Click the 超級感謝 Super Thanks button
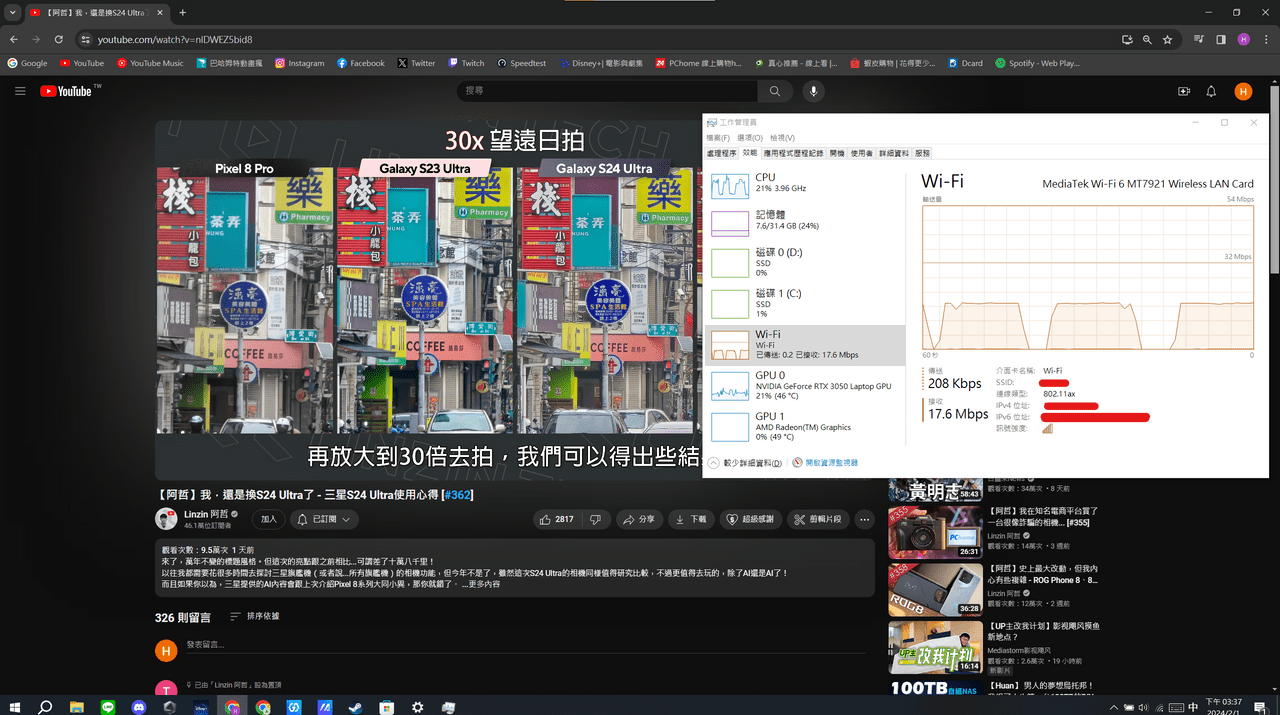The width and height of the screenshot is (1280, 715). click(750, 519)
